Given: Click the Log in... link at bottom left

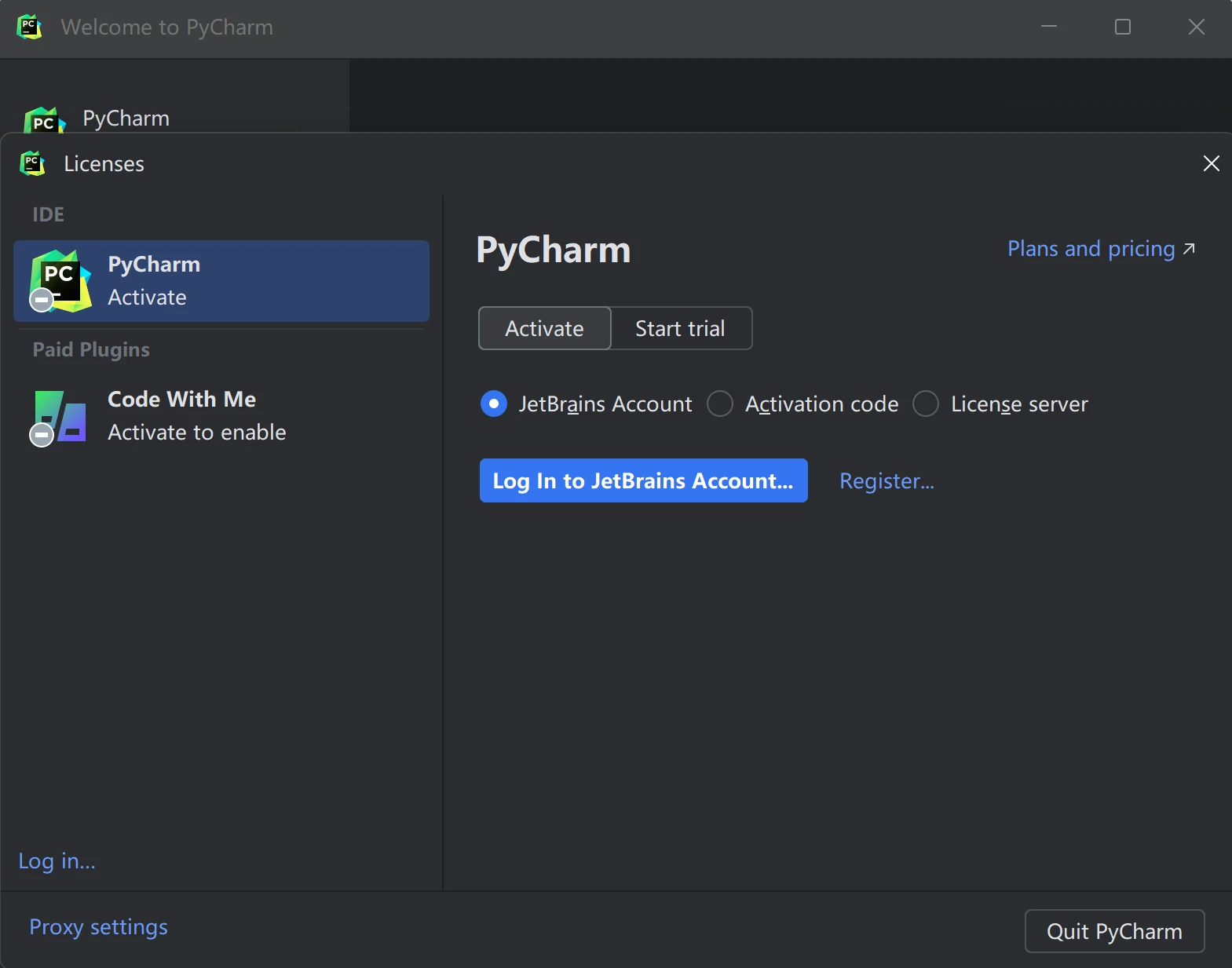Looking at the screenshot, I should [57, 861].
